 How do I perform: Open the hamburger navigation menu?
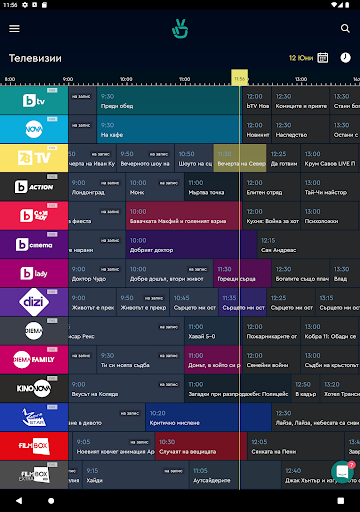tap(14, 29)
